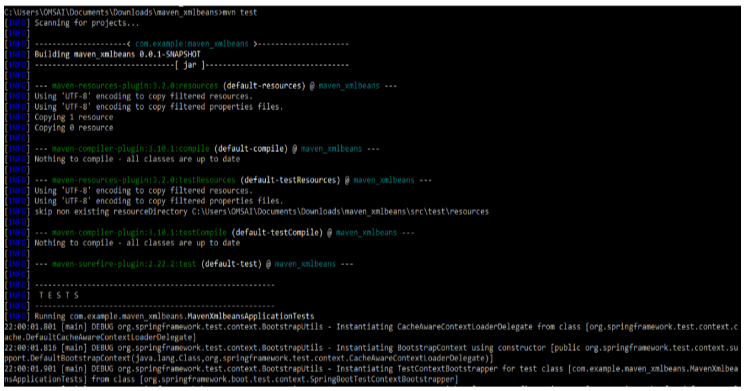The height and width of the screenshot is (391, 752).
Task: Click 'maven-surefire-plugin:2.22.2:test' plugin text
Action: 124,264
